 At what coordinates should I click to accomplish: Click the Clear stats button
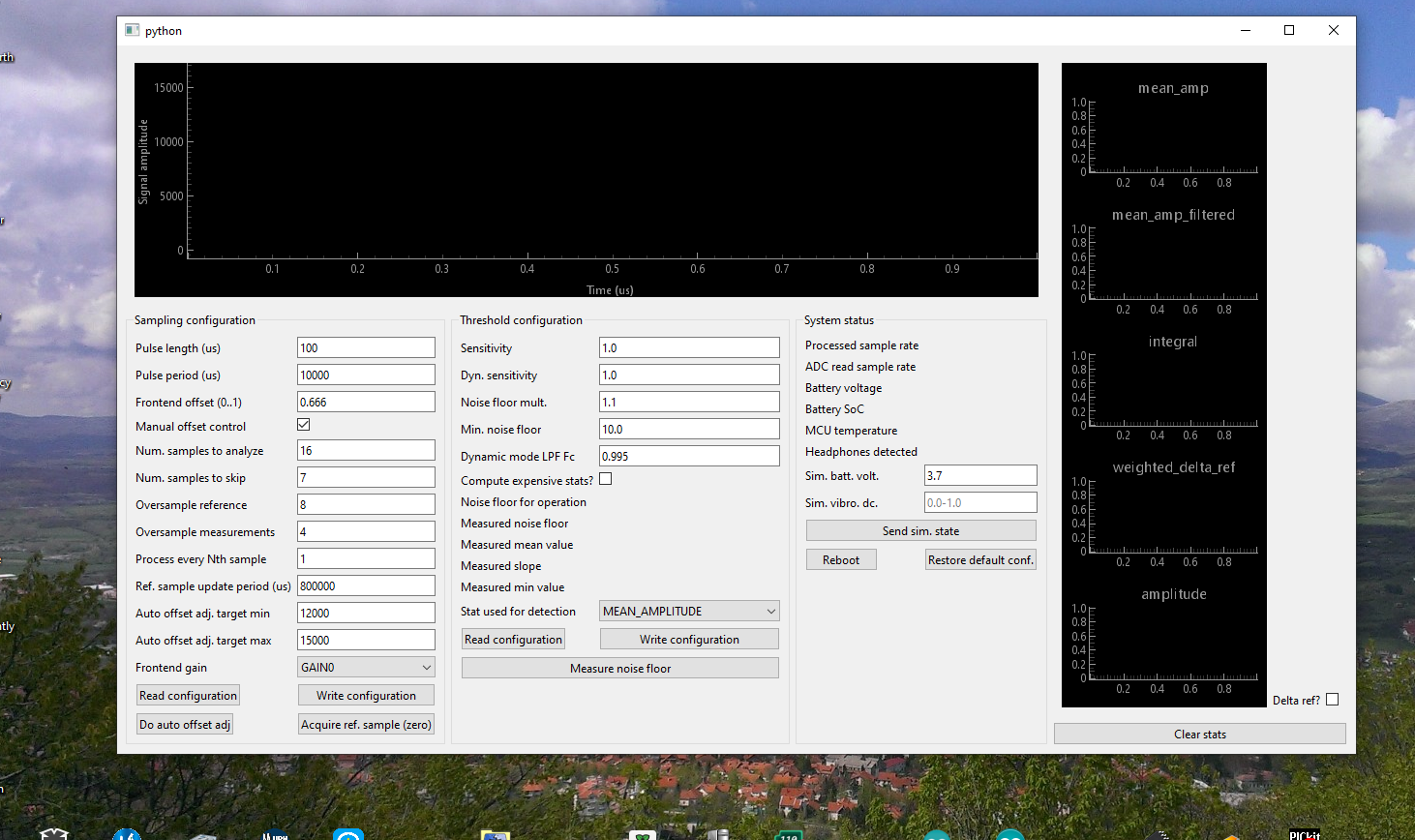tap(1200, 734)
